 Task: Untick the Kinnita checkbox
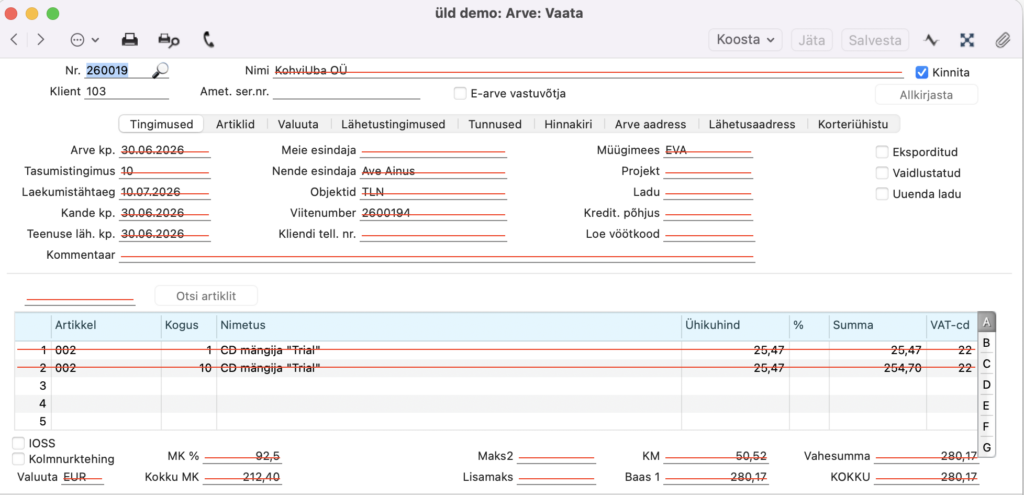[921, 72]
